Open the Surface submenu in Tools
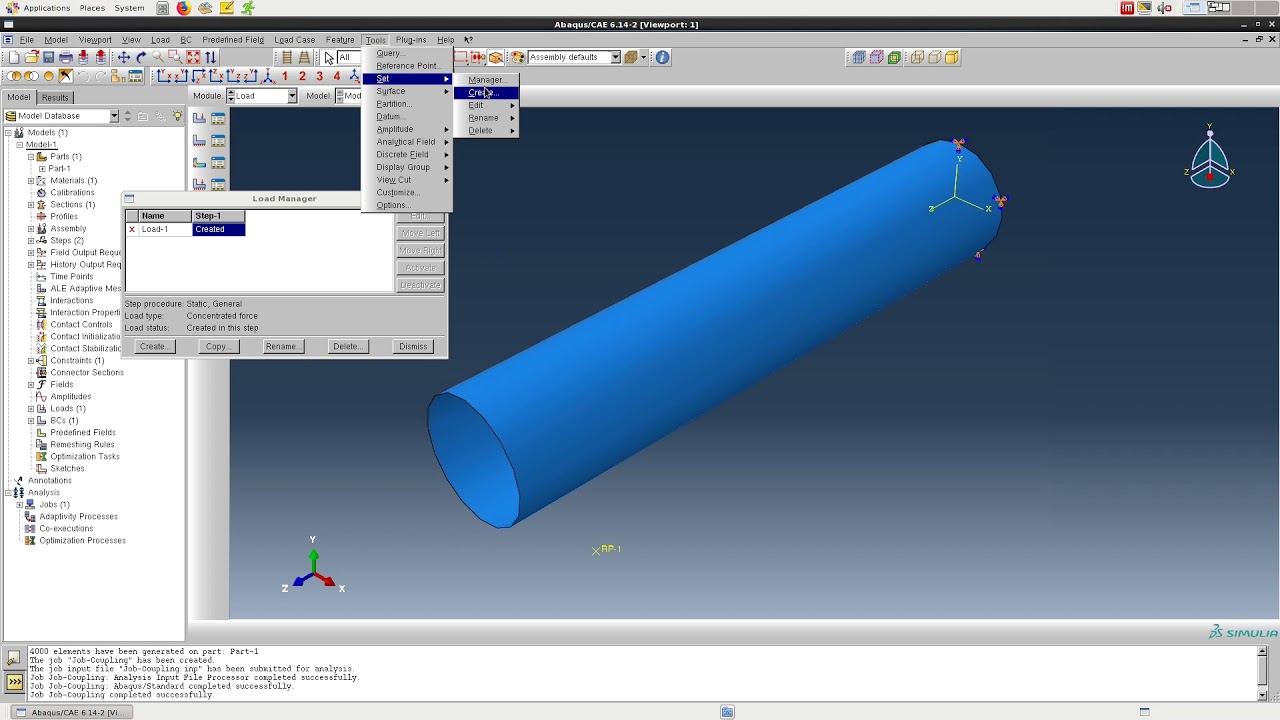The image size is (1280, 720). click(407, 91)
